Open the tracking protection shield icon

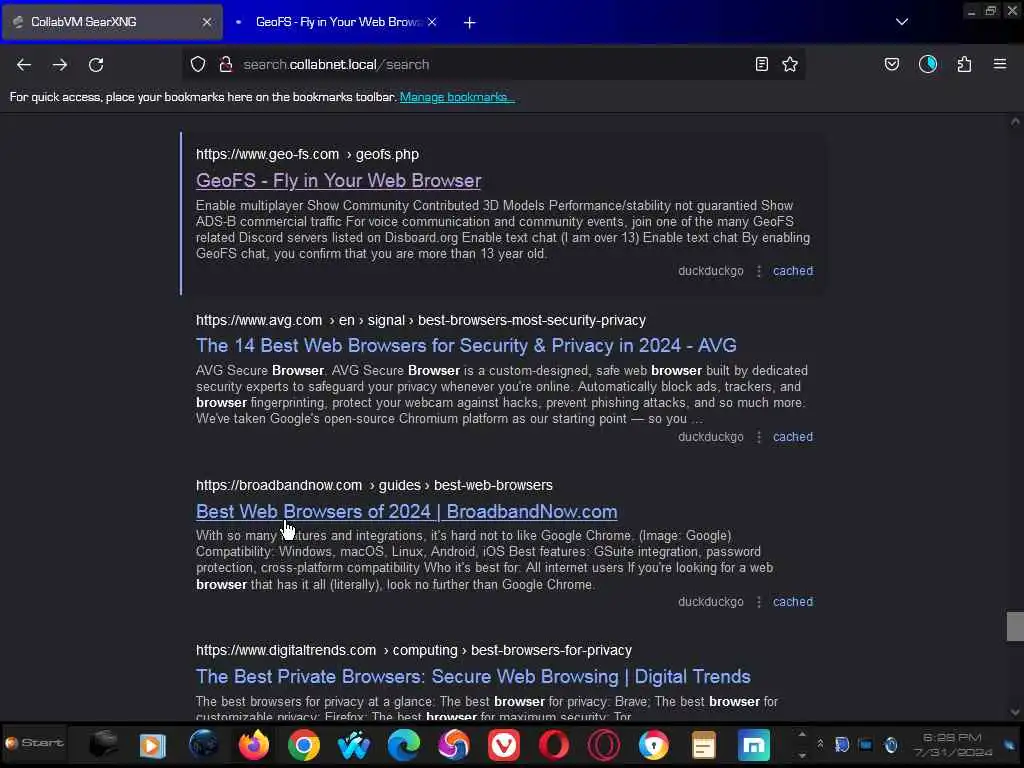tap(198, 64)
